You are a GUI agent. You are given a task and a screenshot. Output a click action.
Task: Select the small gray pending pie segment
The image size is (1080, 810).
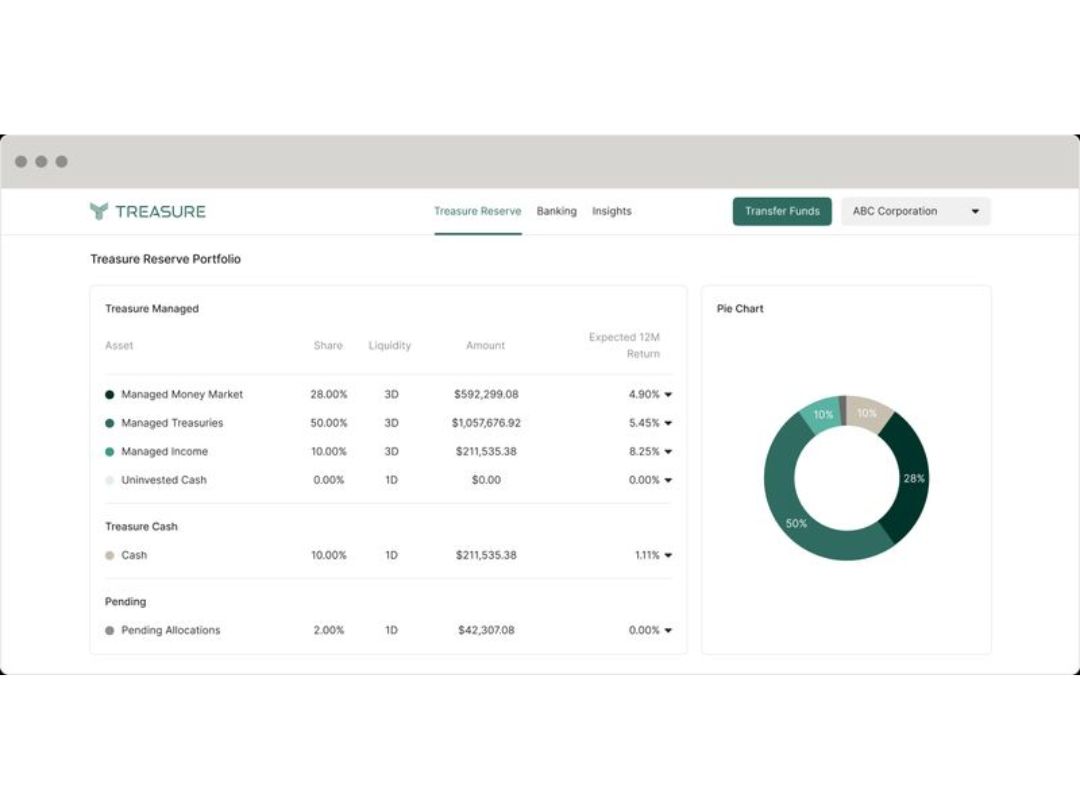coord(842,411)
